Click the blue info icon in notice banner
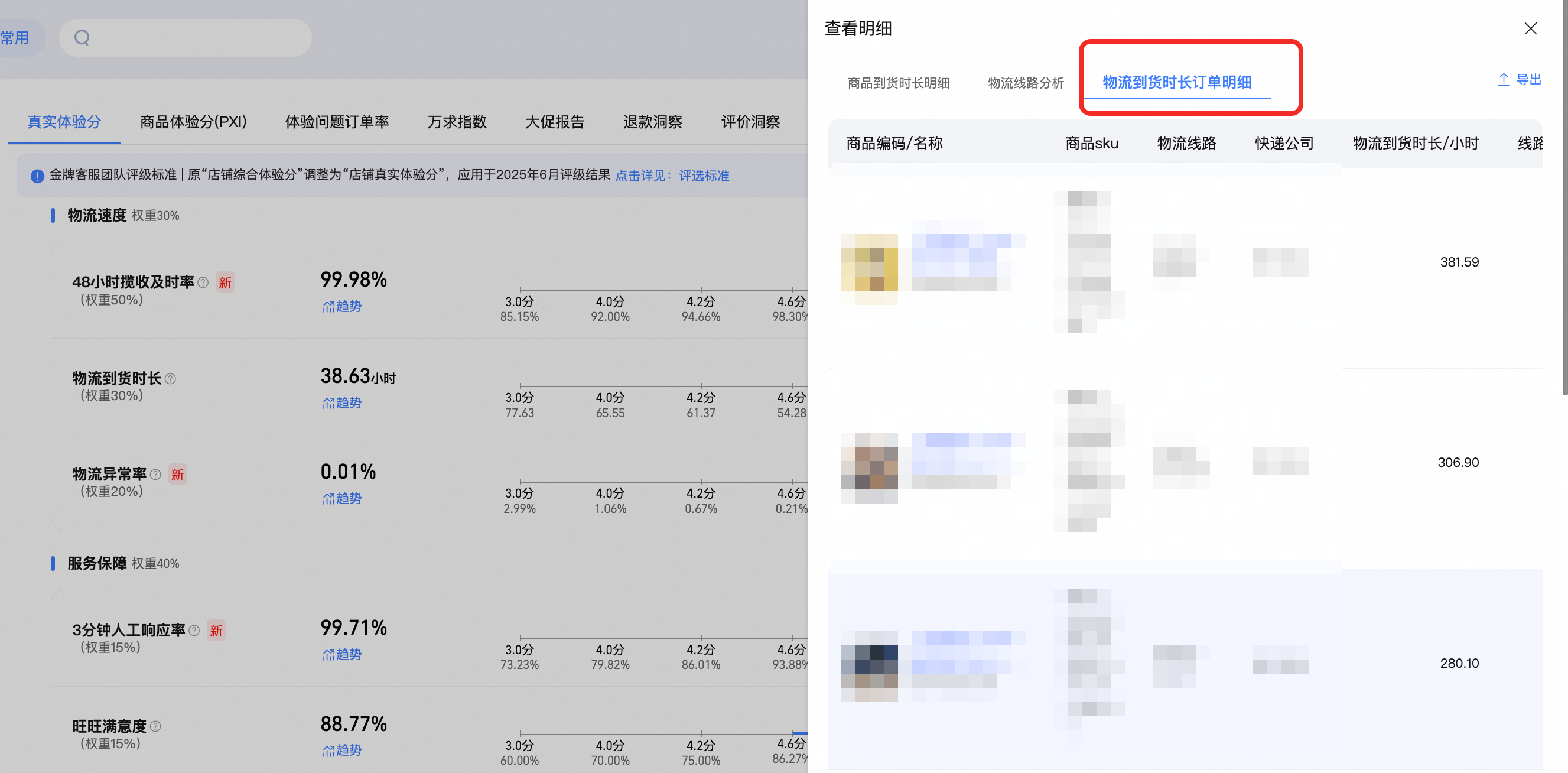 [x=37, y=176]
